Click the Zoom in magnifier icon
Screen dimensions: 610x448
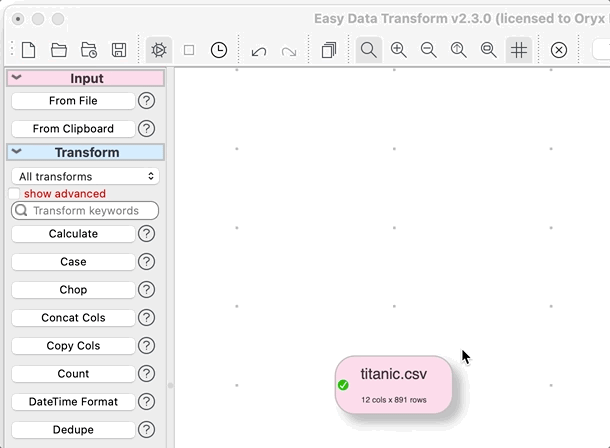pyautogui.click(x=399, y=50)
